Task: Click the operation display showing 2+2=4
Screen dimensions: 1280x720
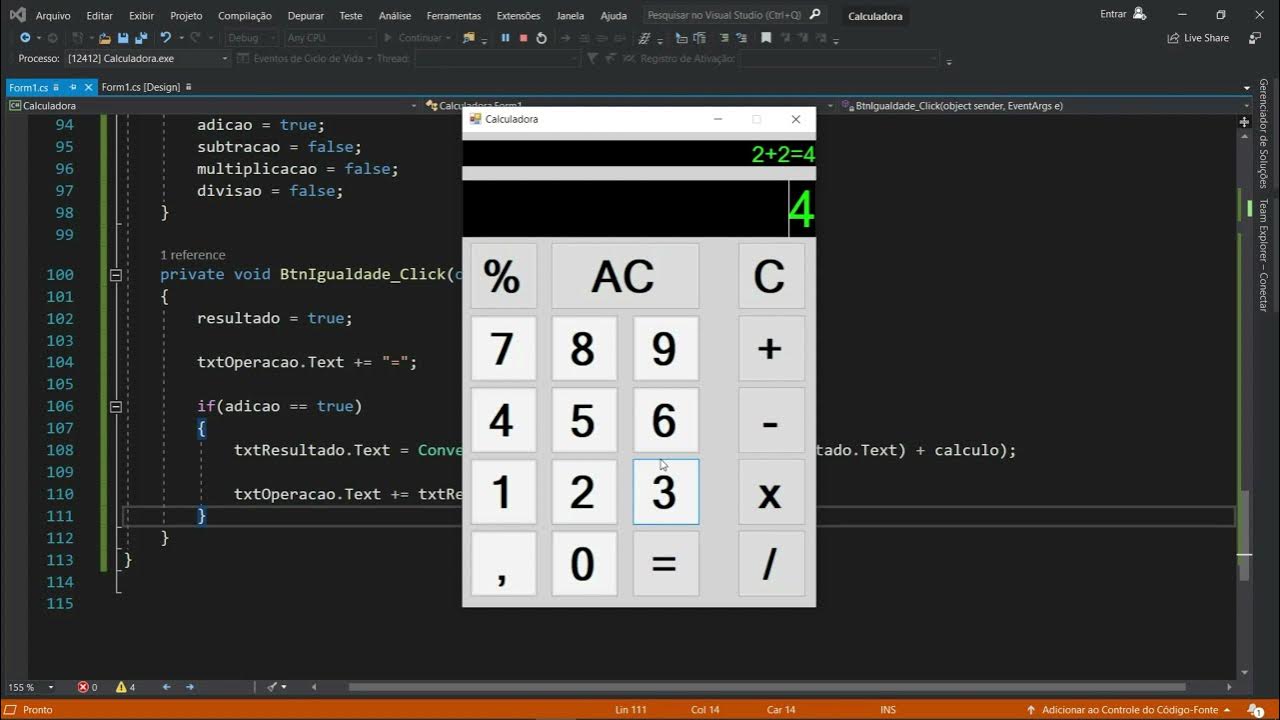Action: [639, 154]
